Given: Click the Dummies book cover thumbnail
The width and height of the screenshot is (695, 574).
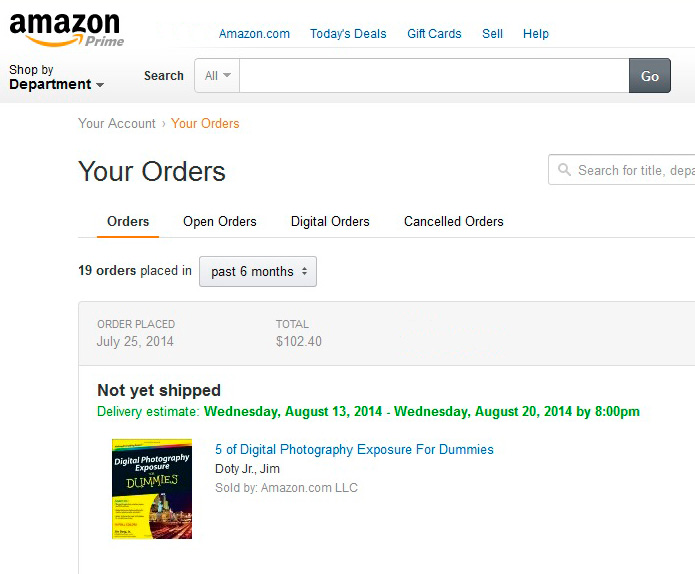Looking at the screenshot, I should pyautogui.click(x=152, y=489).
